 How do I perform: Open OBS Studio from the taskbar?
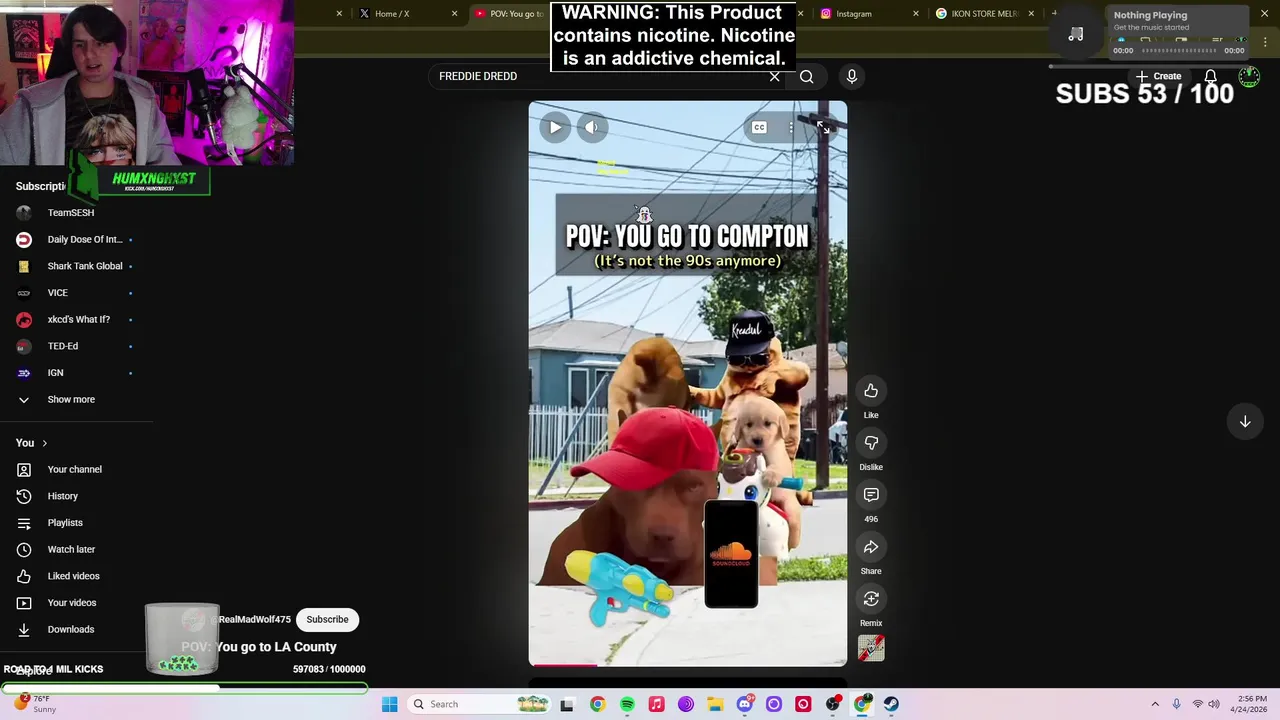[832, 704]
